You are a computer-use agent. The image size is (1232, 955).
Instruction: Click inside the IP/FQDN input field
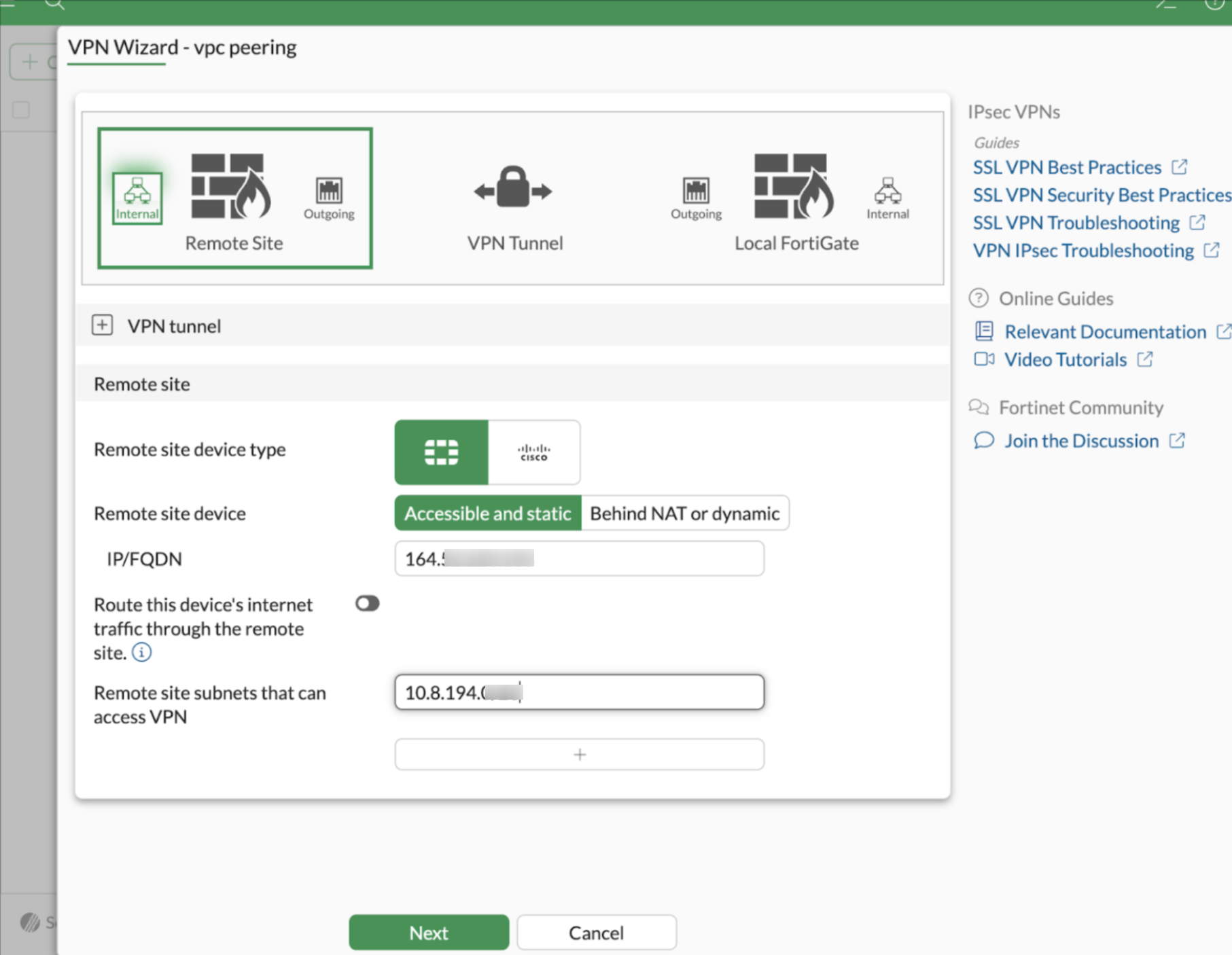click(x=579, y=558)
